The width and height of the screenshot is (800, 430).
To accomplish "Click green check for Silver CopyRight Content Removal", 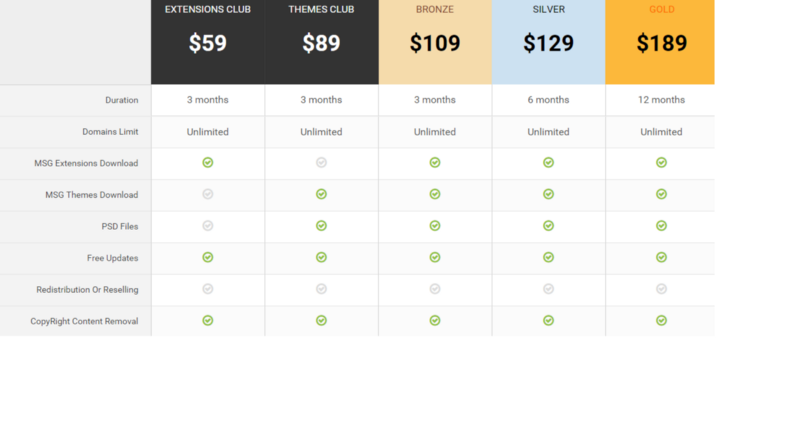I will pos(548,320).
